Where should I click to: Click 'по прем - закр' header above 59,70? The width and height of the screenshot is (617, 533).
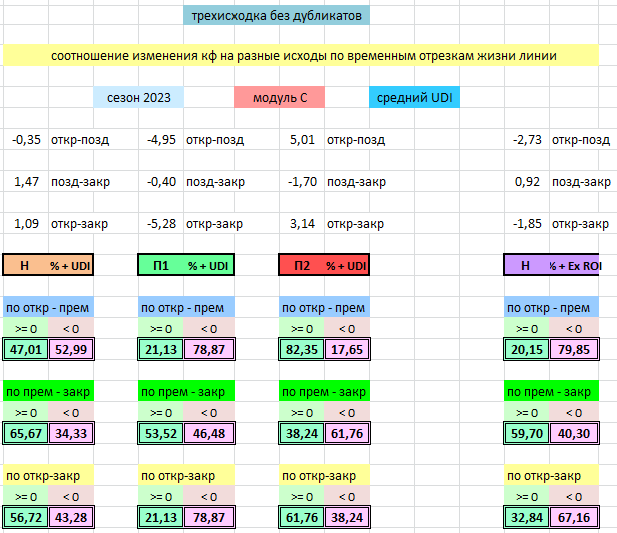coord(551,391)
